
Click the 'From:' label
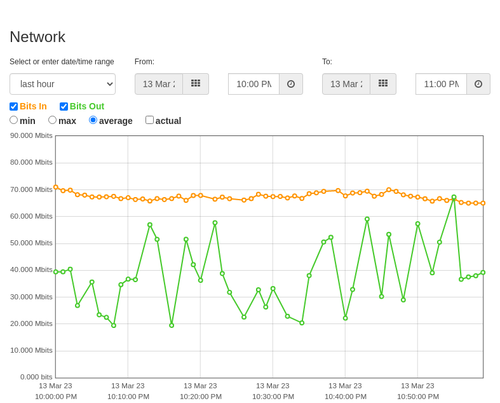point(144,62)
